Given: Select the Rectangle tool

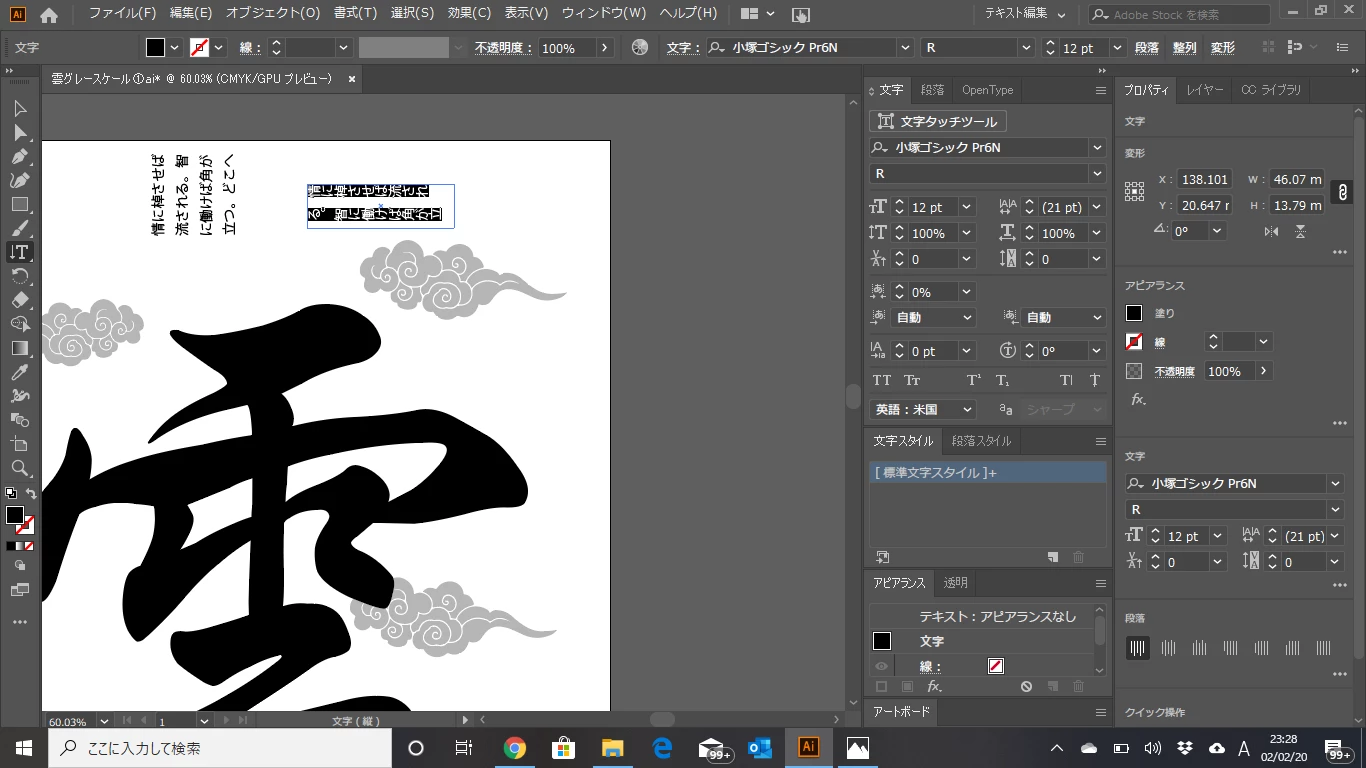Looking at the screenshot, I should [x=19, y=204].
